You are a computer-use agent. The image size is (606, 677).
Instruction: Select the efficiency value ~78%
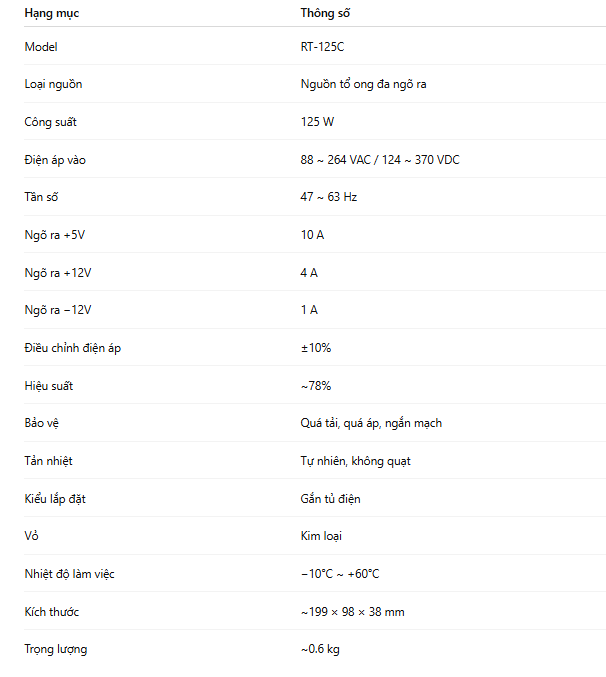click(315, 385)
